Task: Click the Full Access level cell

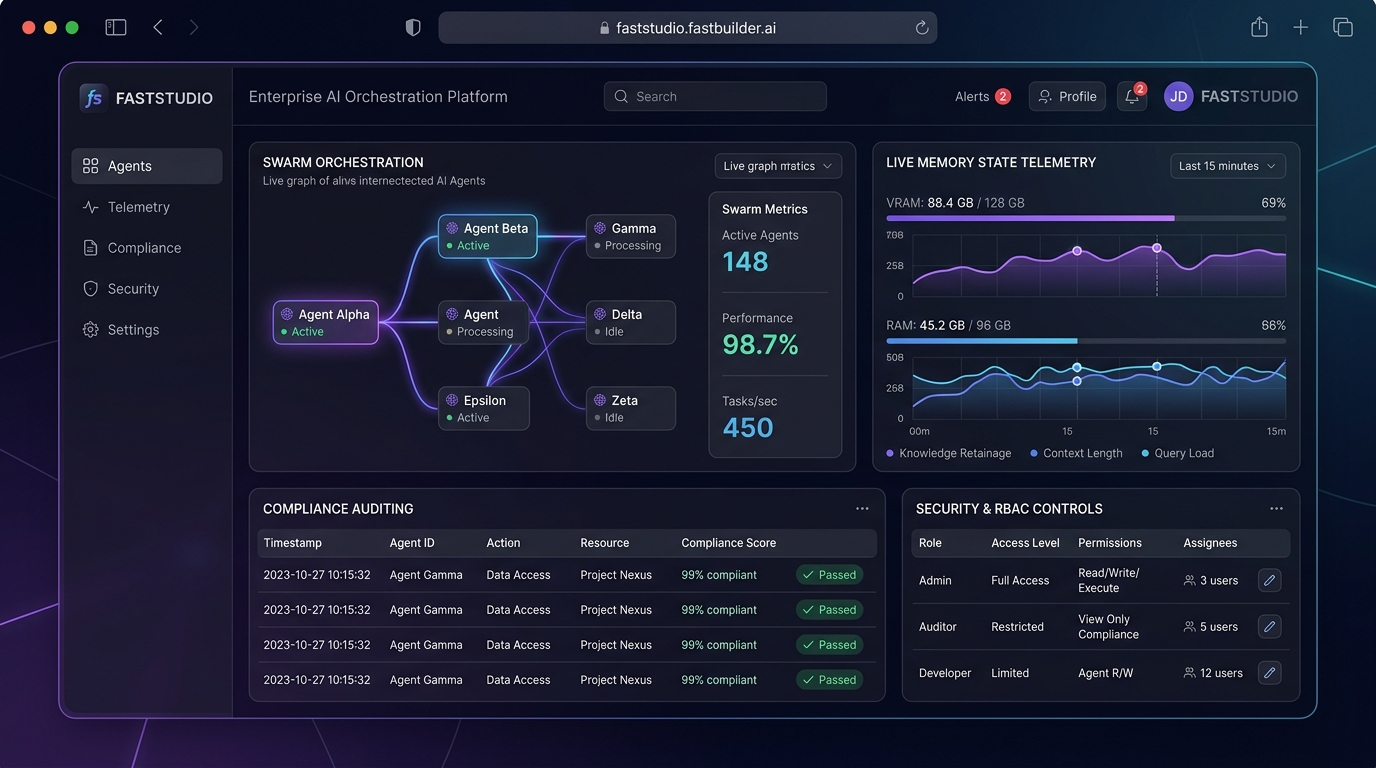Action: tap(1020, 580)
